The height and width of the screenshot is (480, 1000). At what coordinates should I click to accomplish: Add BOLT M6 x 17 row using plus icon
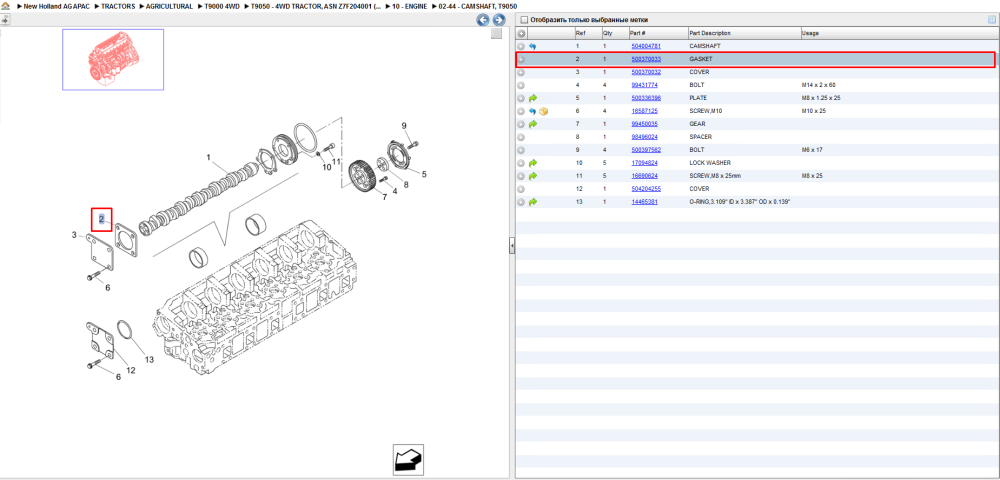[x=521, y=150]
